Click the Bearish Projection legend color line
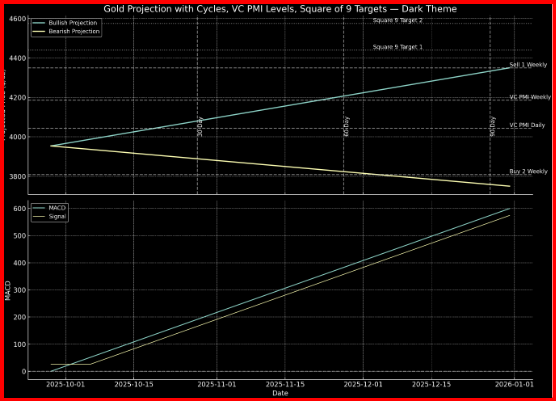This screenshot has height=401, width=556. (x=39, y=32)
